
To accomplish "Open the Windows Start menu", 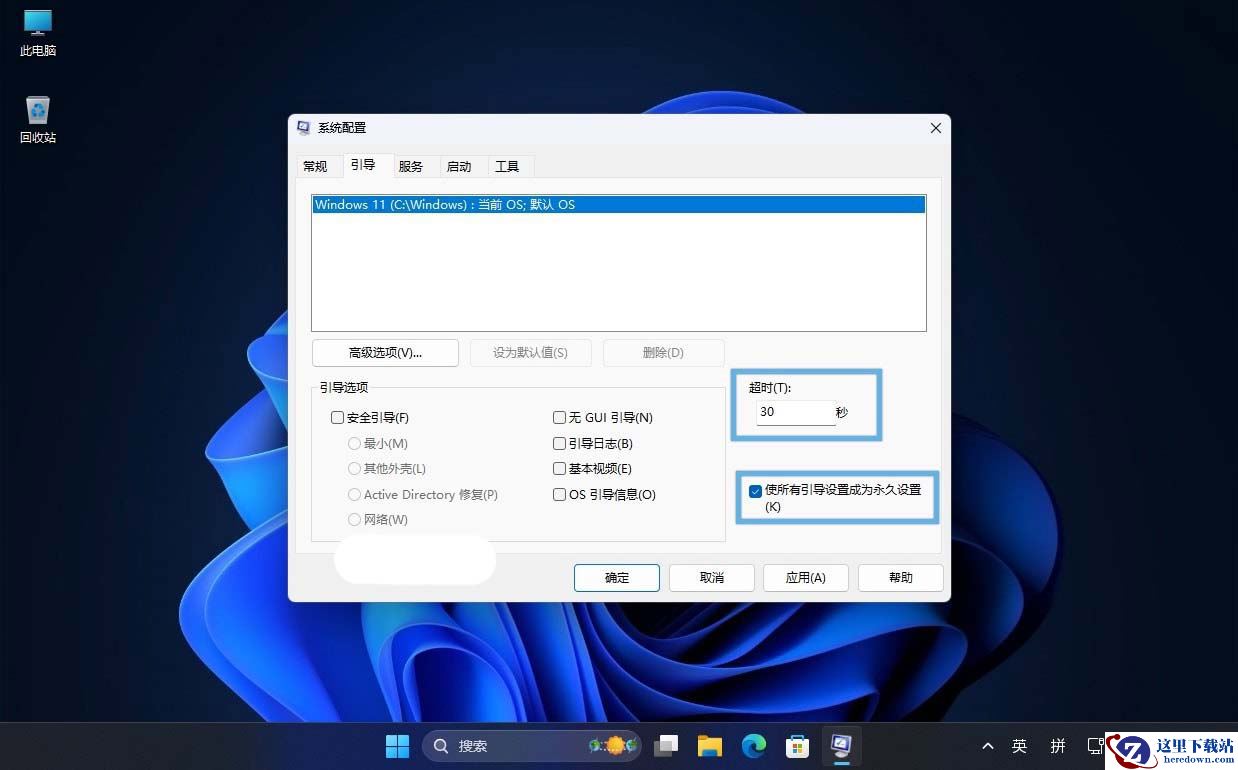I will coord(397,746).
